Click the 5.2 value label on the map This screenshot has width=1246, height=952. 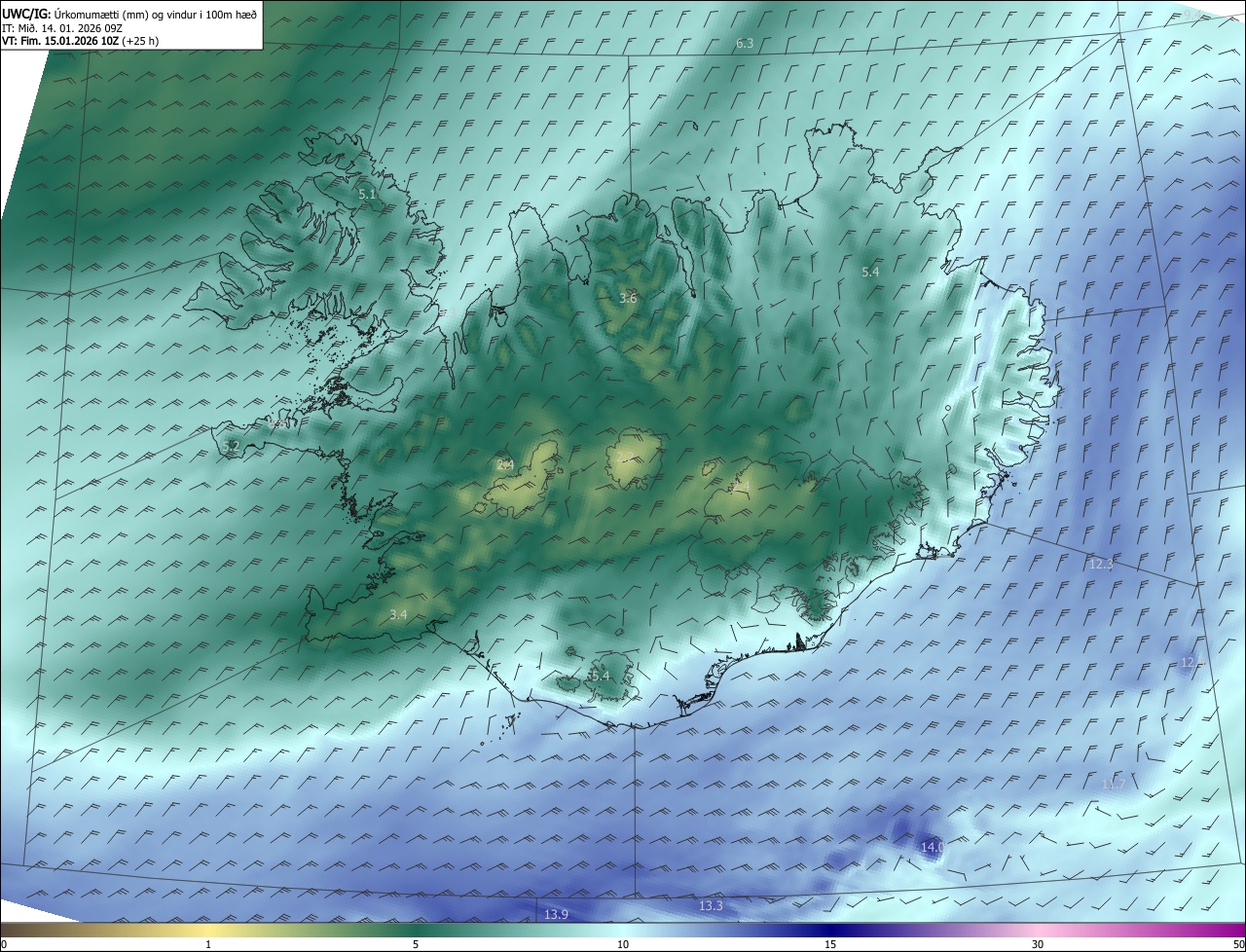[231, 446]
